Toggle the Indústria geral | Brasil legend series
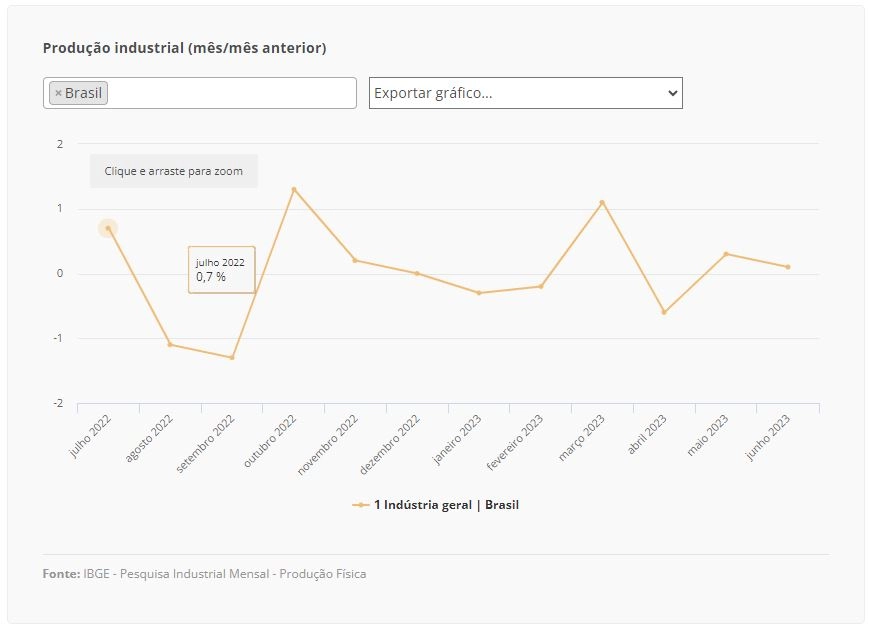Screen dimensions: 869x630 point(436,505)
